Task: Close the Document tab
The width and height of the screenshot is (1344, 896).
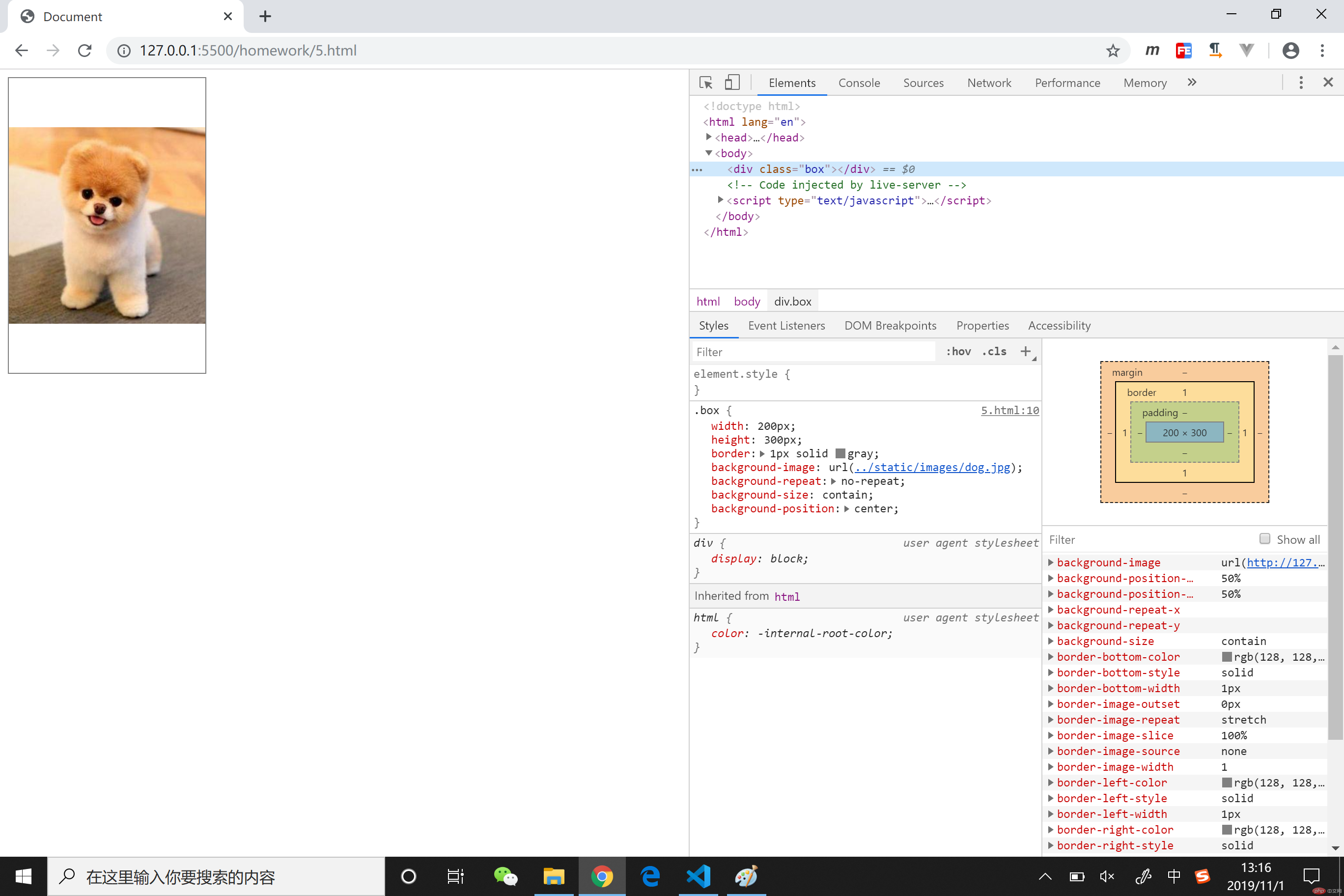Action: (227, 16)
